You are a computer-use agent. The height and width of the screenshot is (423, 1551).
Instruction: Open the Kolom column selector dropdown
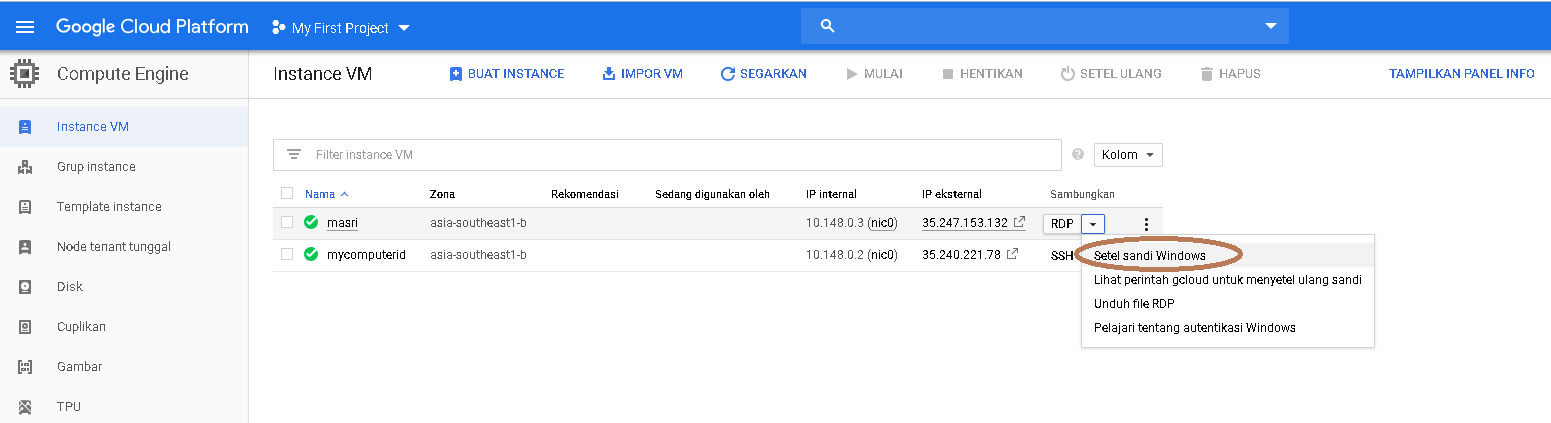point(1129,155)
